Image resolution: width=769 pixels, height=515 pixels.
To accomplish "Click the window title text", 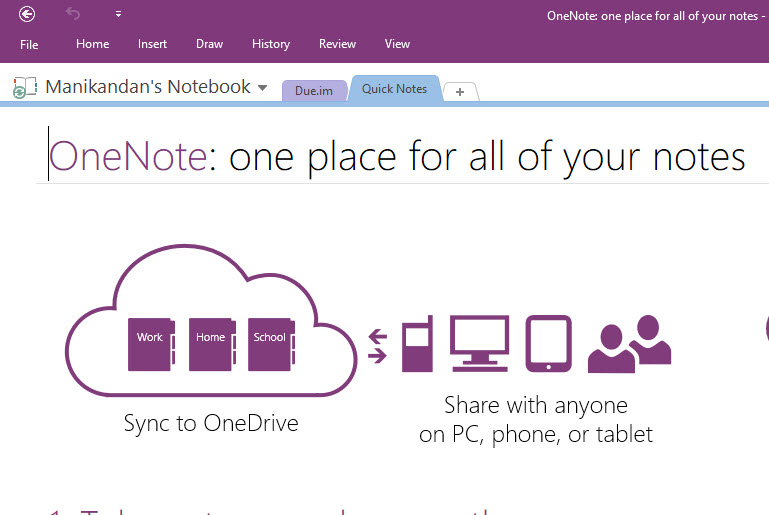I will pyautogui.click(x=656, y=16).
